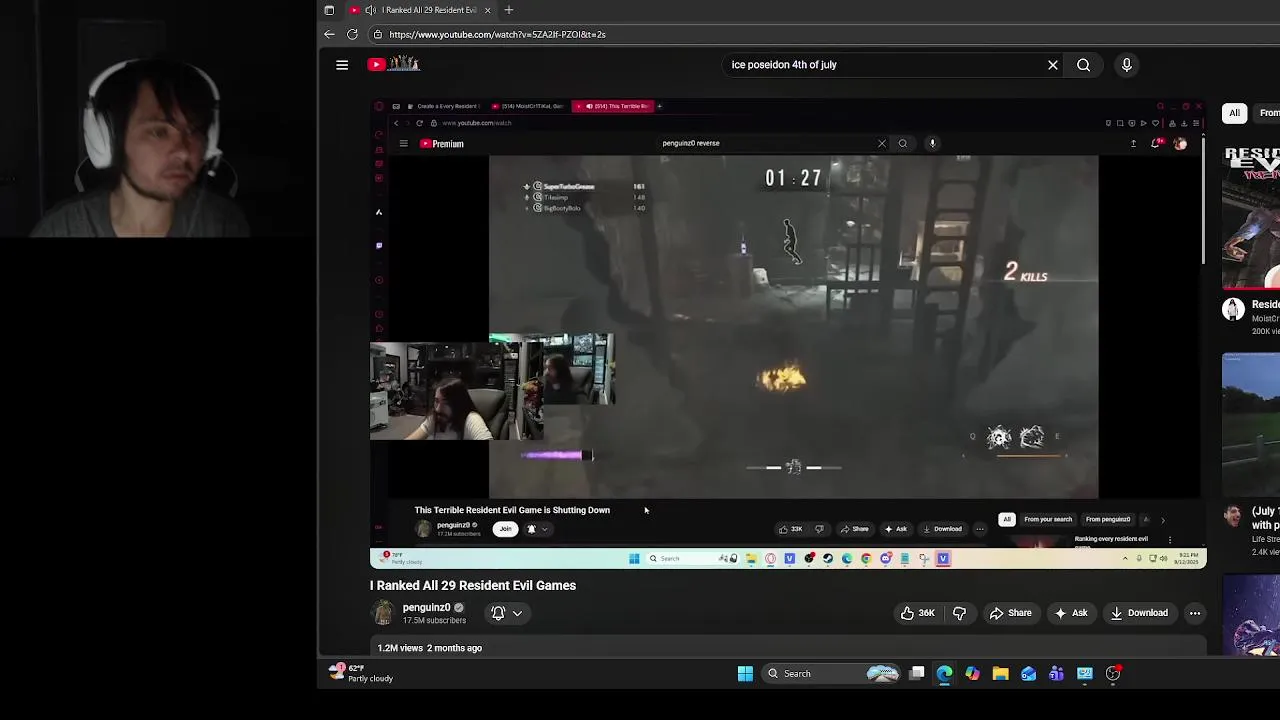The image size is (1280, 720).
Task: Open the second recommended video thumbnail
Action: (x=1251, y=424)
